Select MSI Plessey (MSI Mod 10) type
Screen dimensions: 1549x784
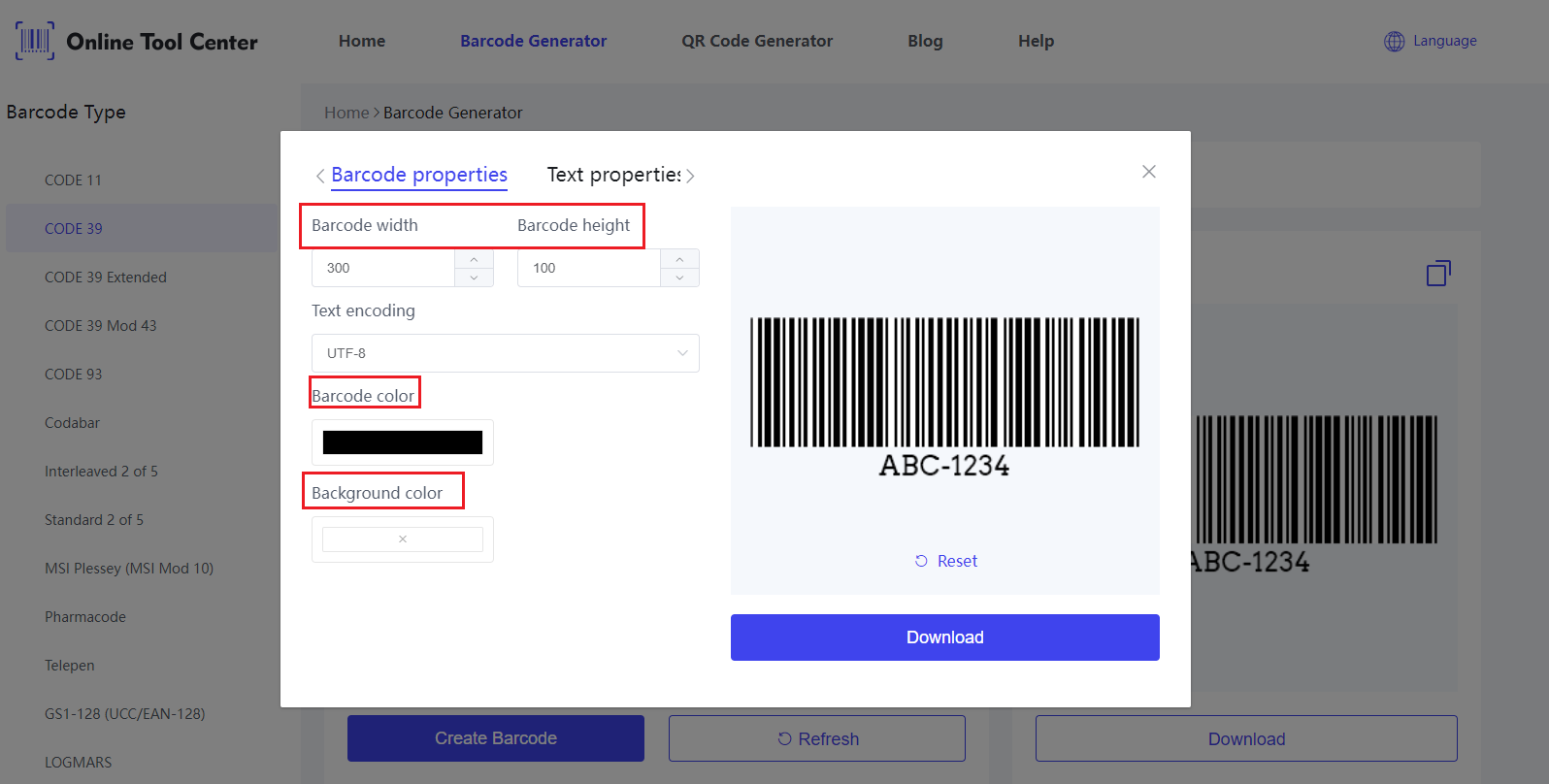129,569
